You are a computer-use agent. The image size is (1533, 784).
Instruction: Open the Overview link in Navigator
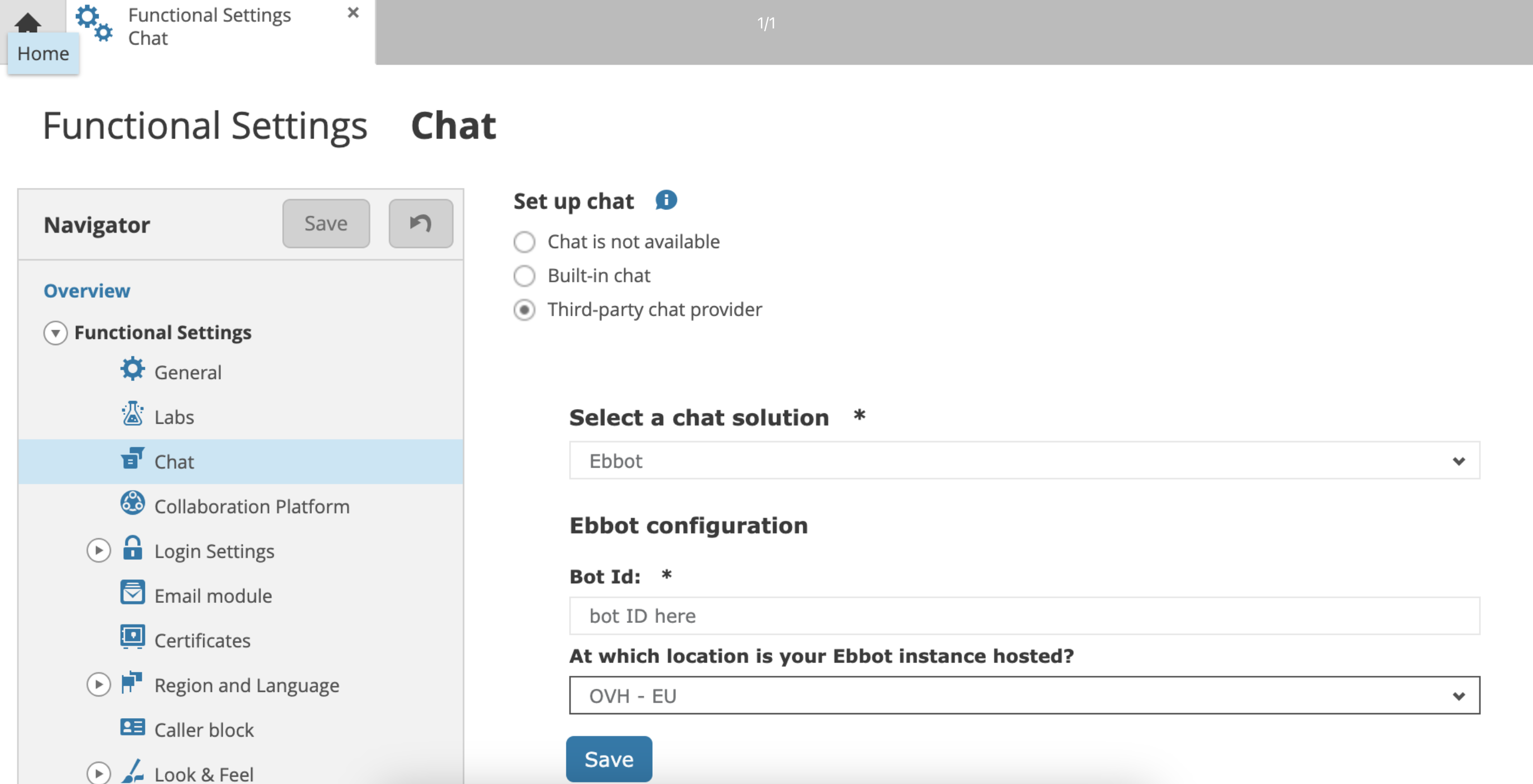click(87, 291)
